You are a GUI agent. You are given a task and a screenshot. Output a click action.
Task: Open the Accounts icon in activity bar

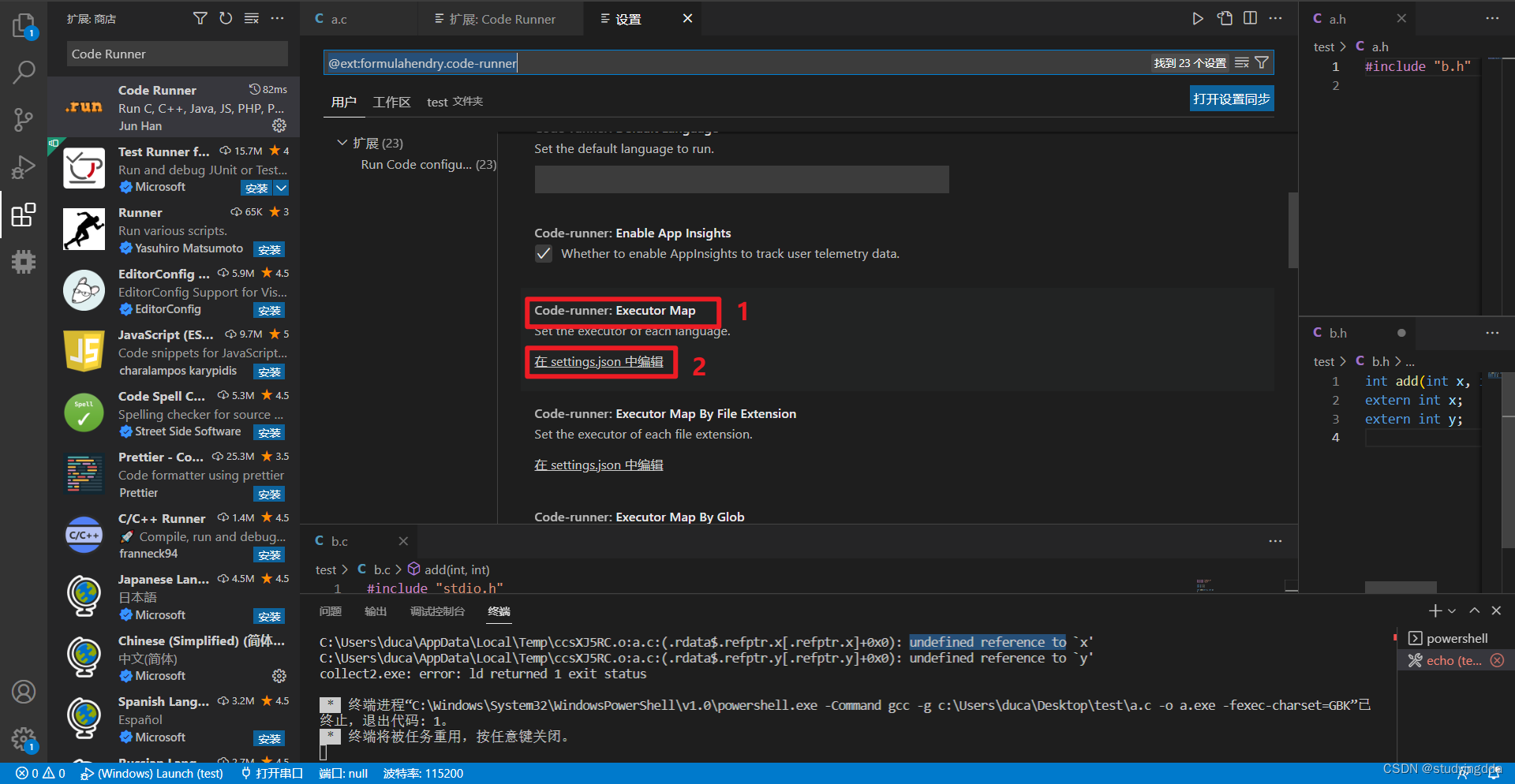pyautogui.click(x=24, y=692)
